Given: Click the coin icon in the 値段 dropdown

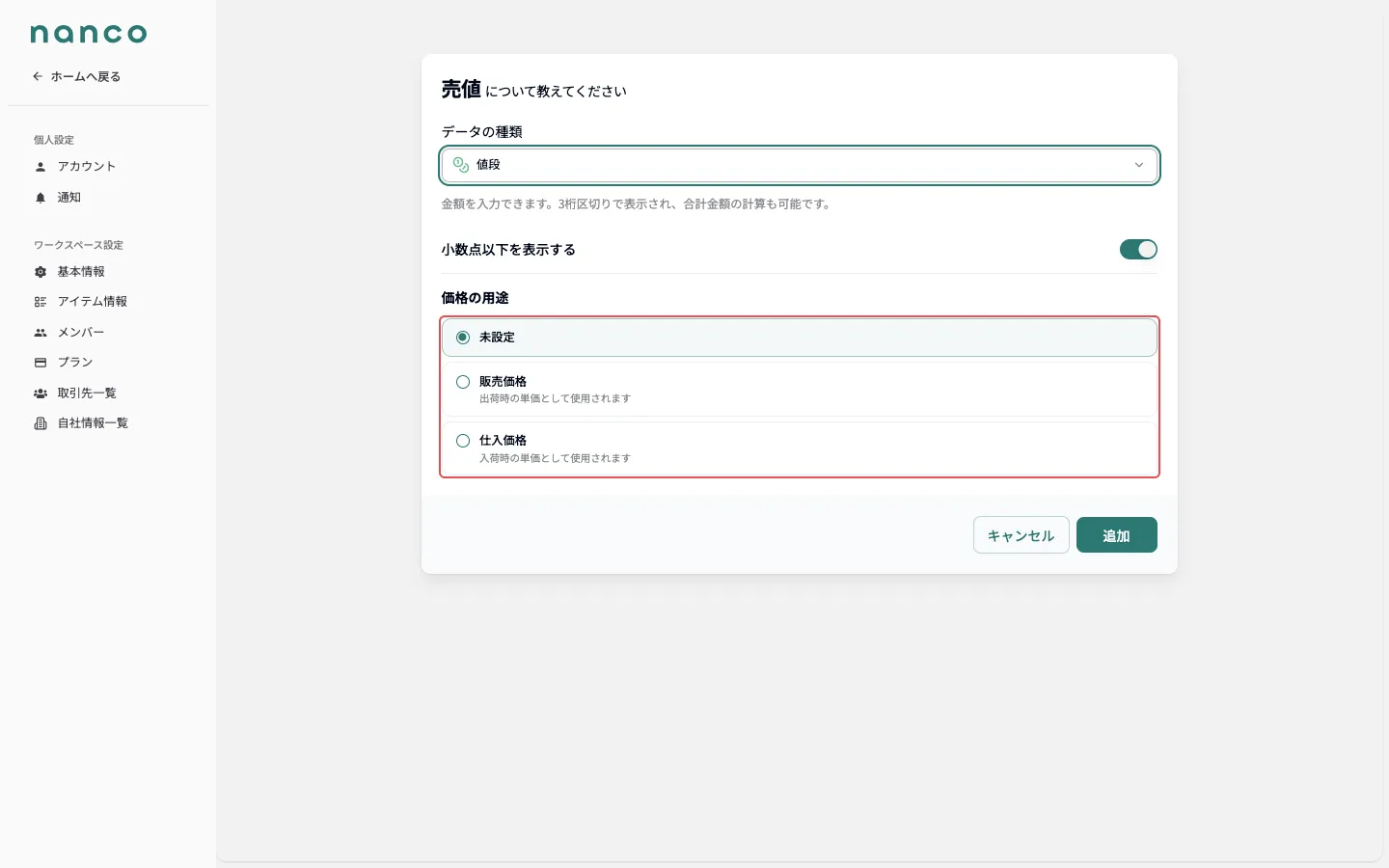Looking at the screenshot, I should coord(461,165).
